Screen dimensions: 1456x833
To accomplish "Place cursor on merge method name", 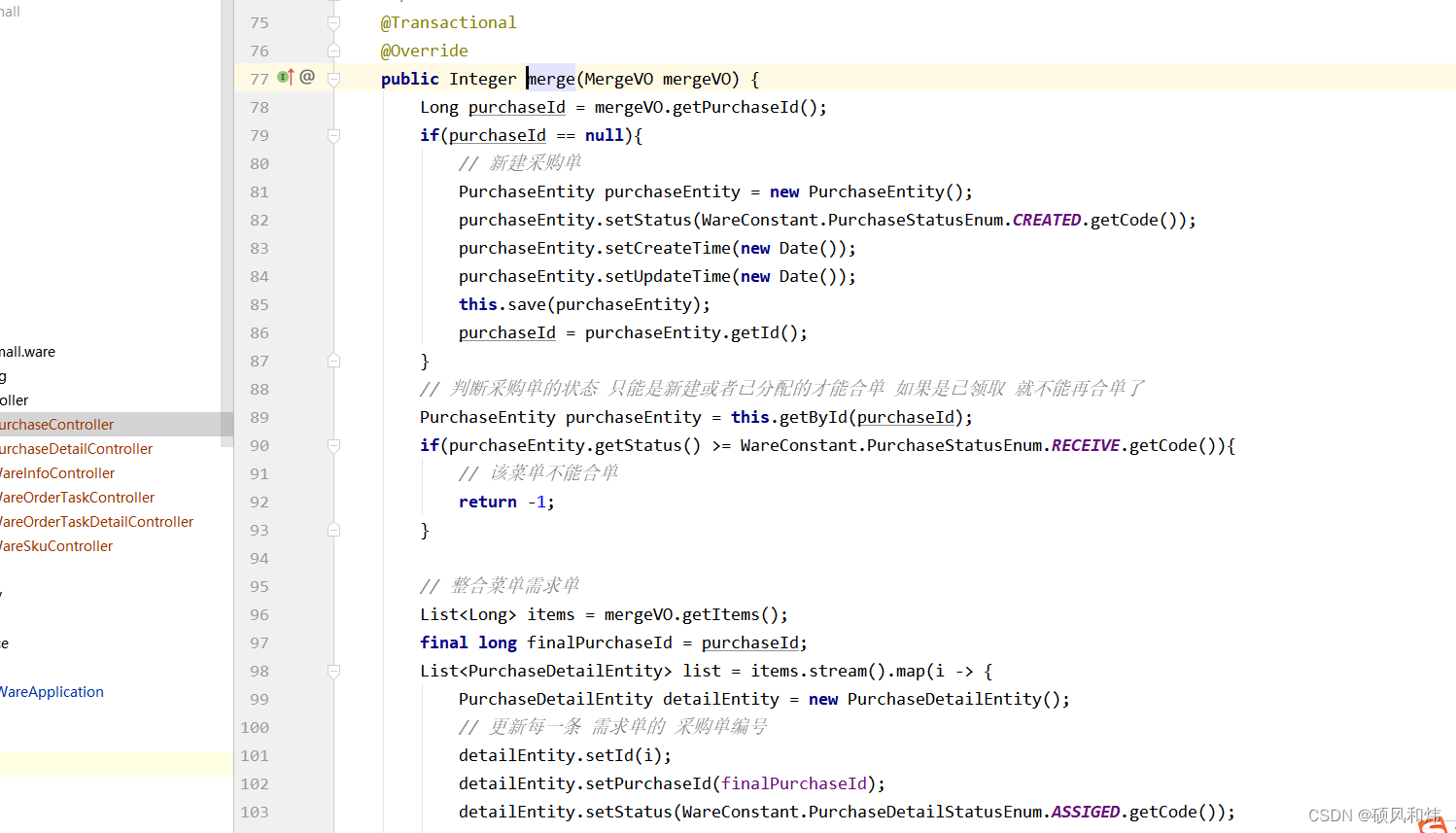I will (551, 79).
